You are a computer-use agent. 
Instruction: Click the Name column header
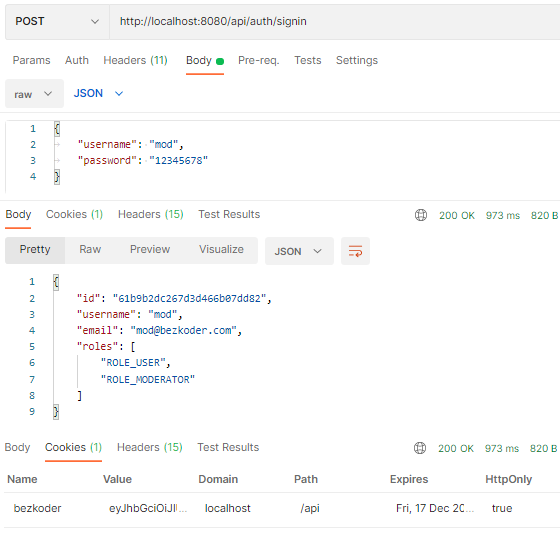(22, 479)
